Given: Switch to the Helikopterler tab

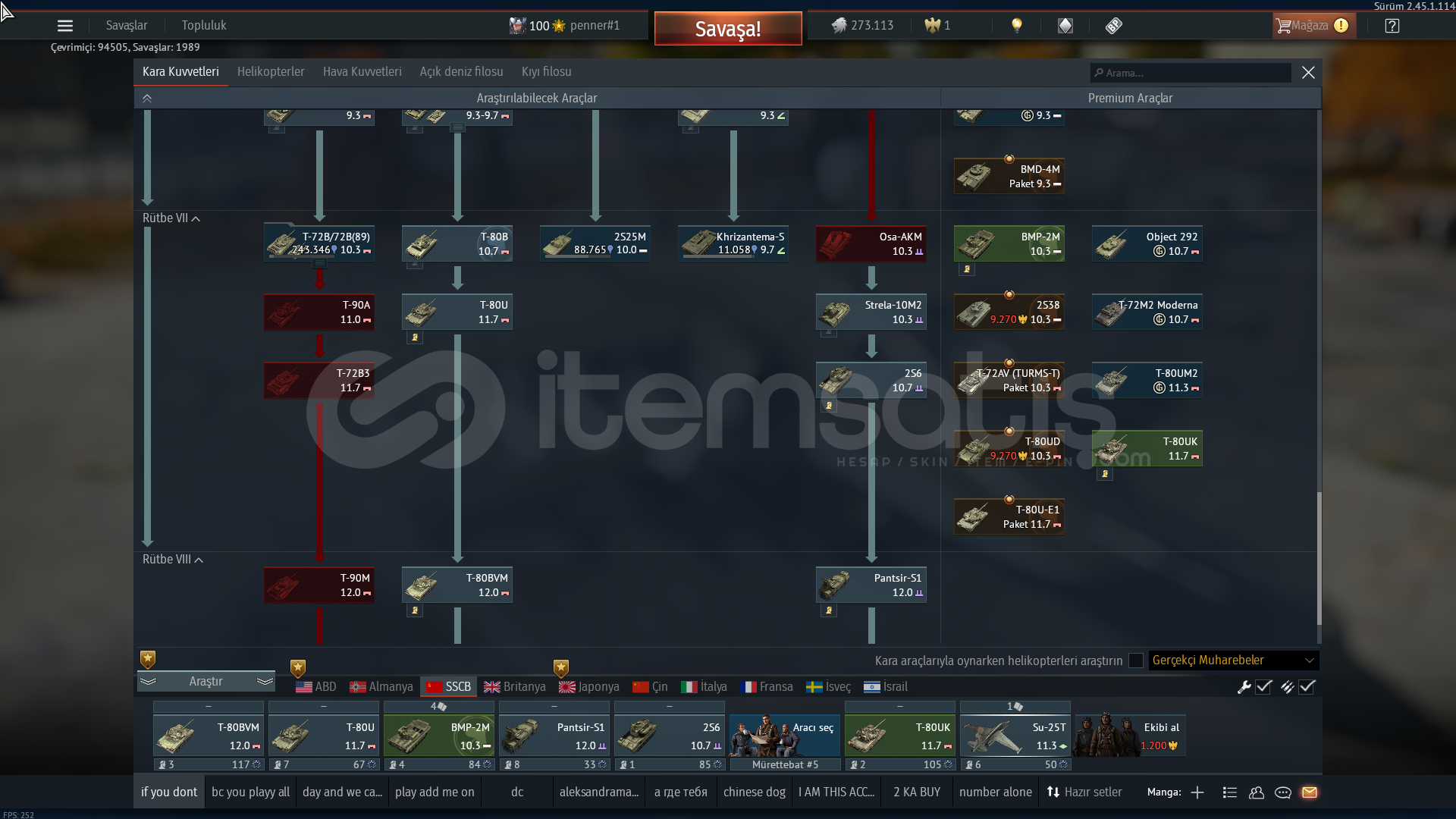Looking at the screenshot, I should click(271, 71).
